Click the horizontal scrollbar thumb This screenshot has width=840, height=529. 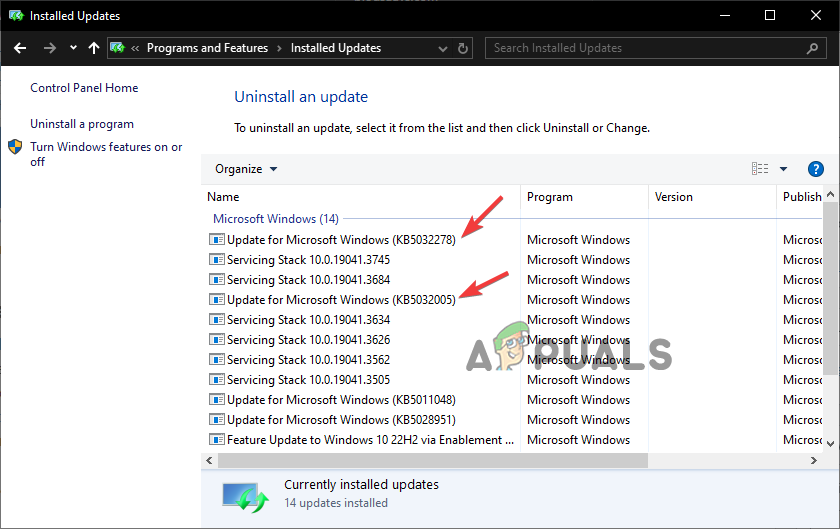coord(433,460)
